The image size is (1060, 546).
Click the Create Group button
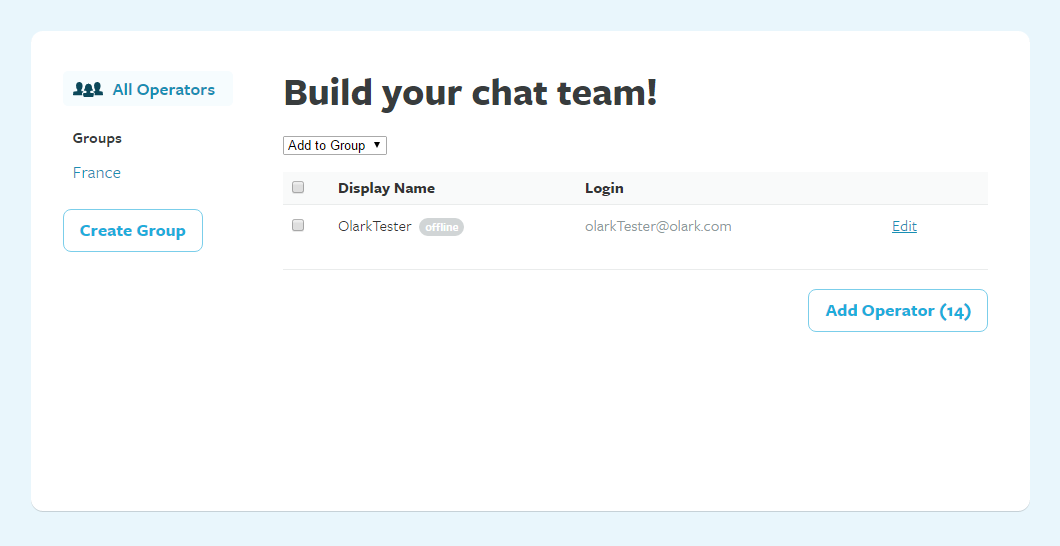tap(133, 231)
